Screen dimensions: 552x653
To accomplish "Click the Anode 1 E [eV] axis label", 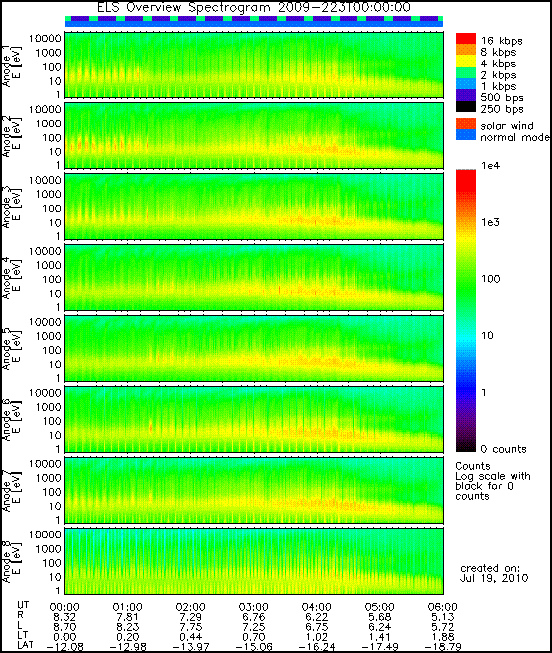I will (x=12, y=65).
